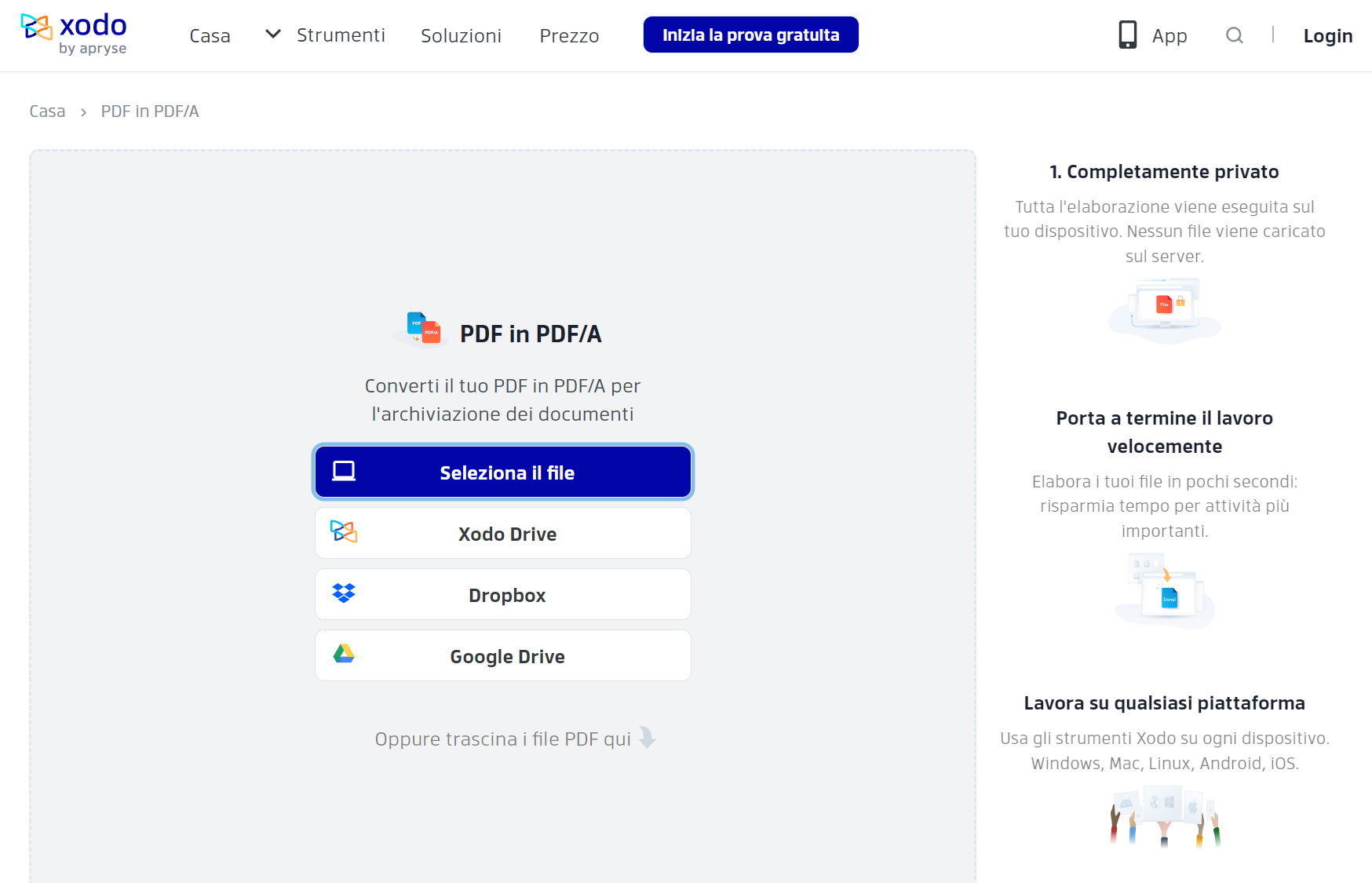Open the Soluzioni menu item
1372x883 pixels.
click(x=461, y=35)
